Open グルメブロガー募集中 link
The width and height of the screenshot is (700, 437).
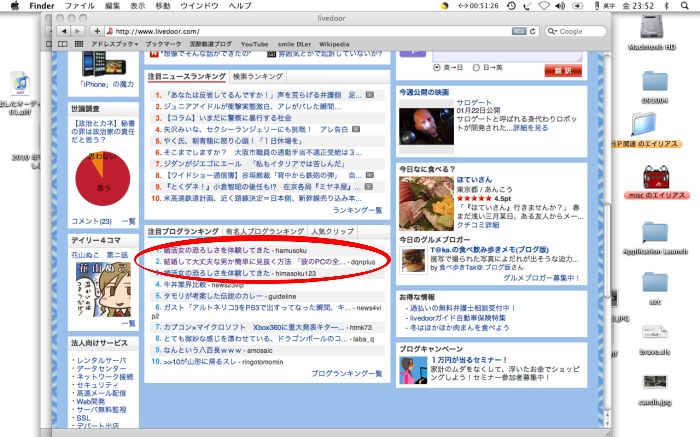pos(541,278)
